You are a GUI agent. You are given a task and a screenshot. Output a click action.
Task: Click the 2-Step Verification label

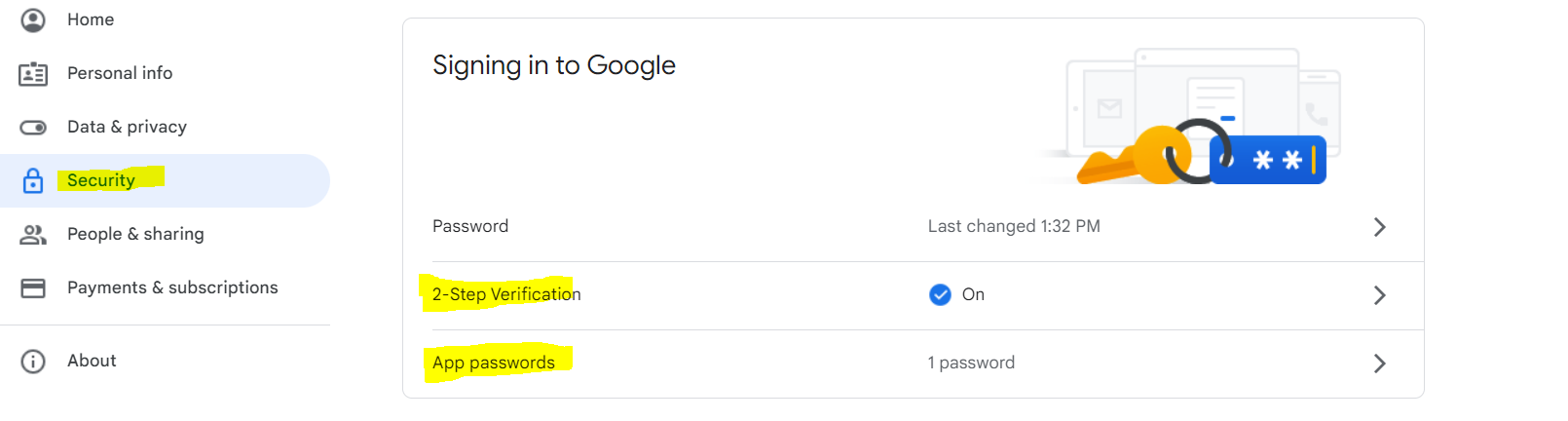(x=506, y=294)
